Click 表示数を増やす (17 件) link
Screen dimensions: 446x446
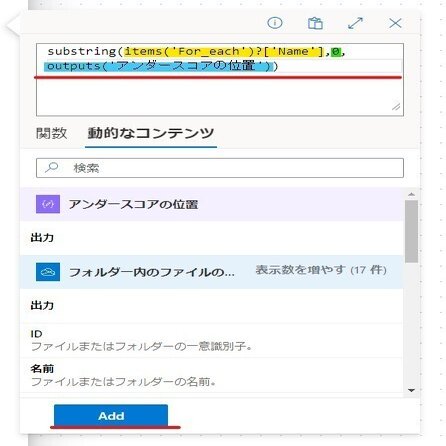[321, 270]
